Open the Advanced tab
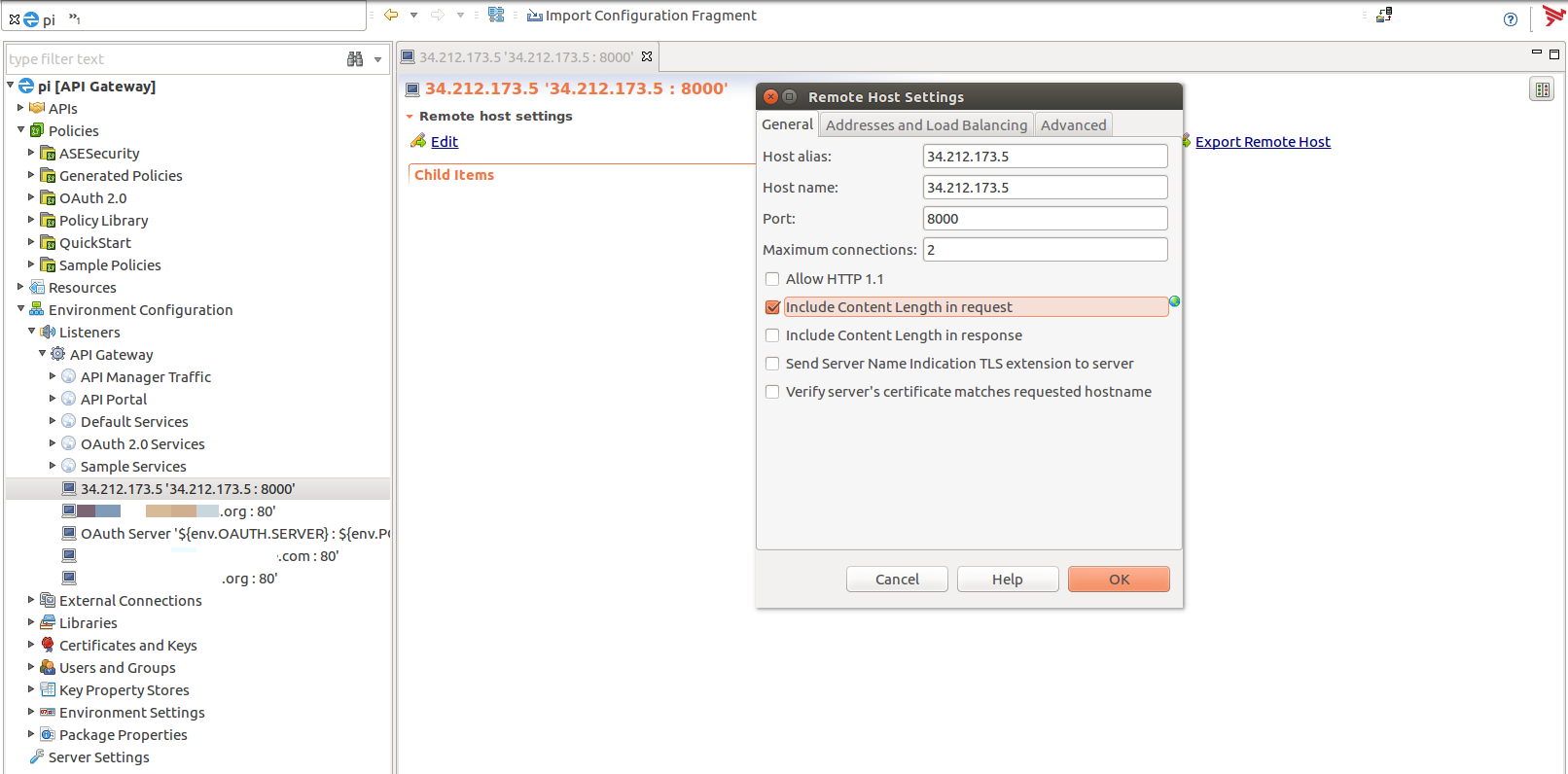1568x774 pixels. click(1073, 125)
